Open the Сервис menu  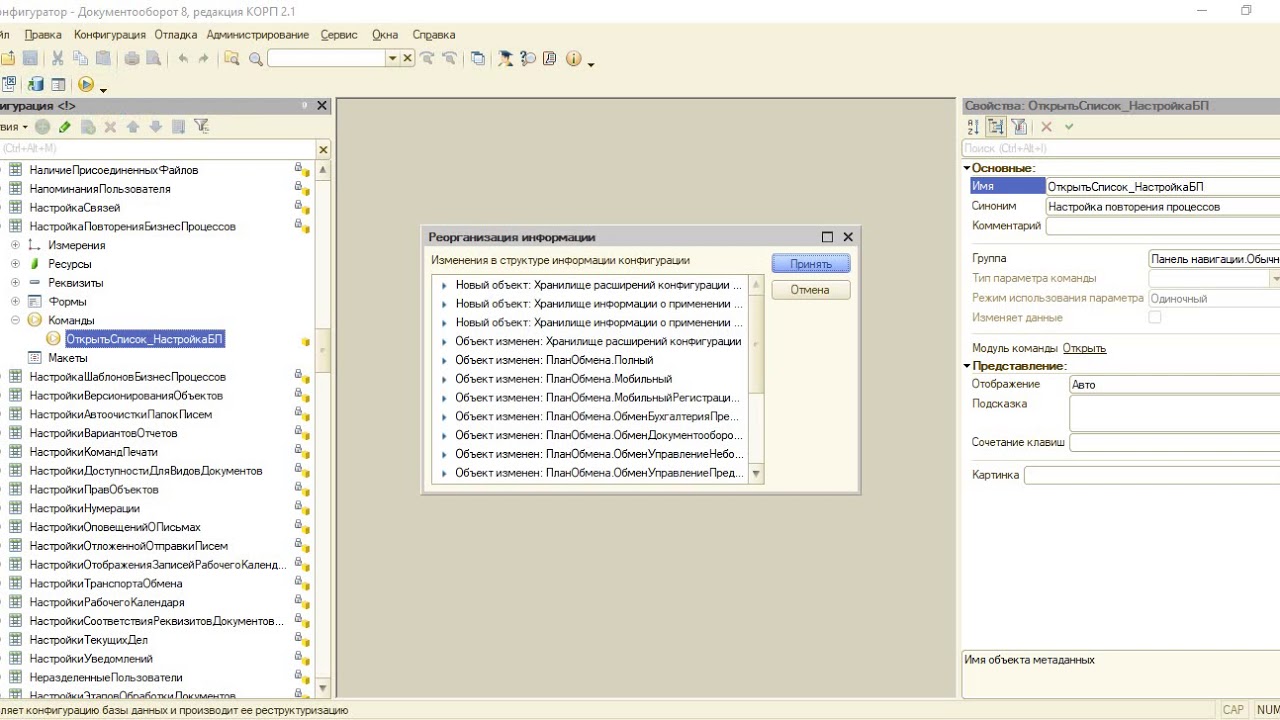pos(339,35)
